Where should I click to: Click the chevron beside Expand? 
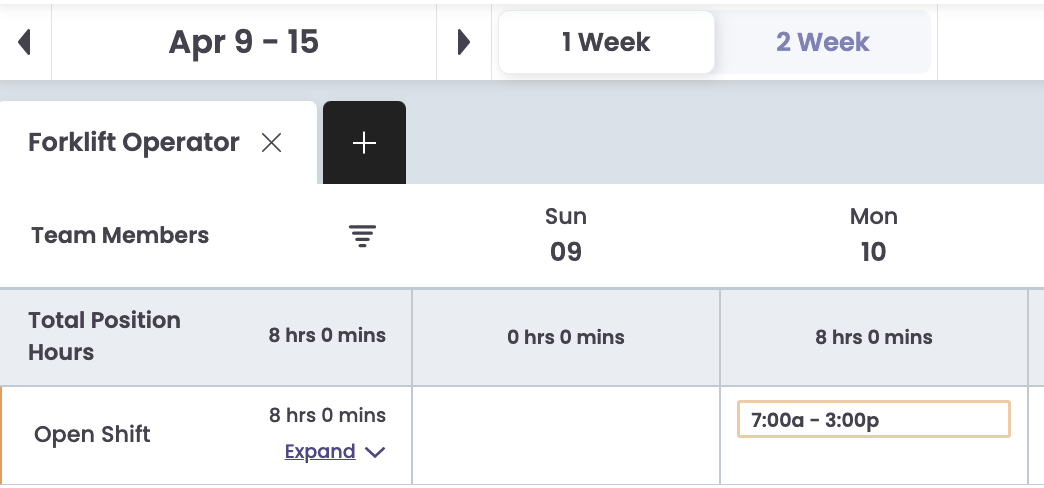375,452
